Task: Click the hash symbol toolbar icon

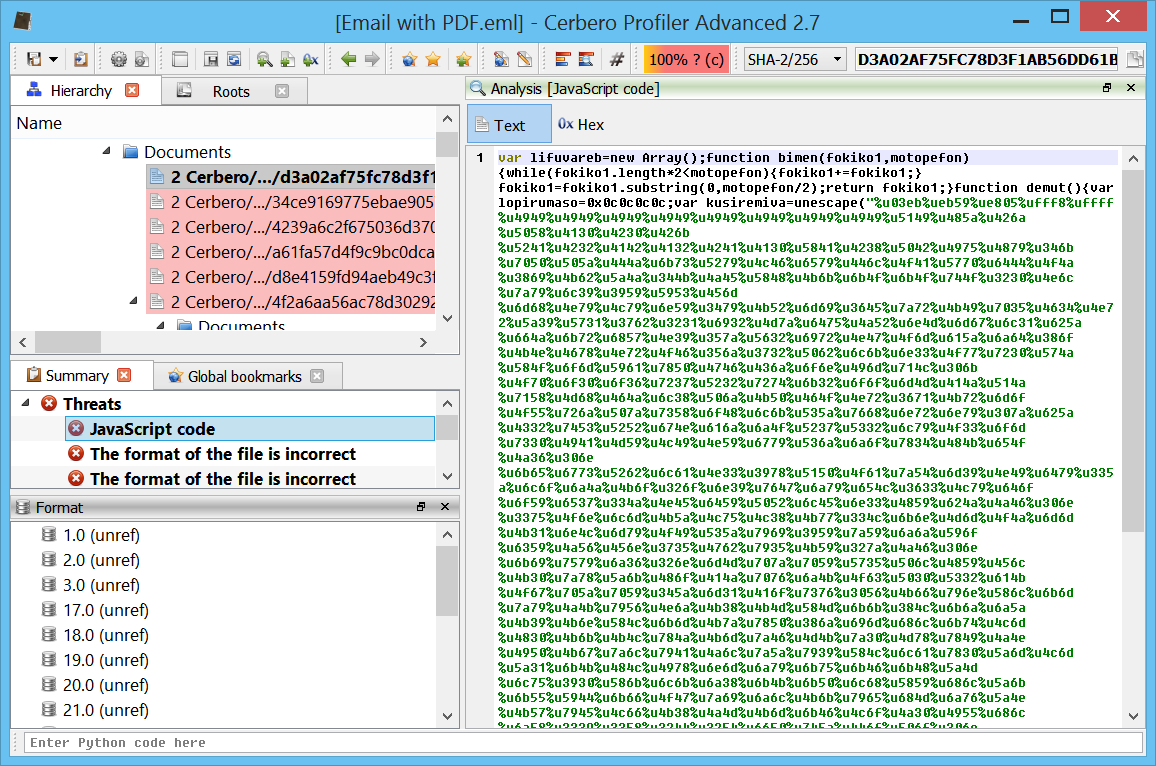Action: coord(616,59)
